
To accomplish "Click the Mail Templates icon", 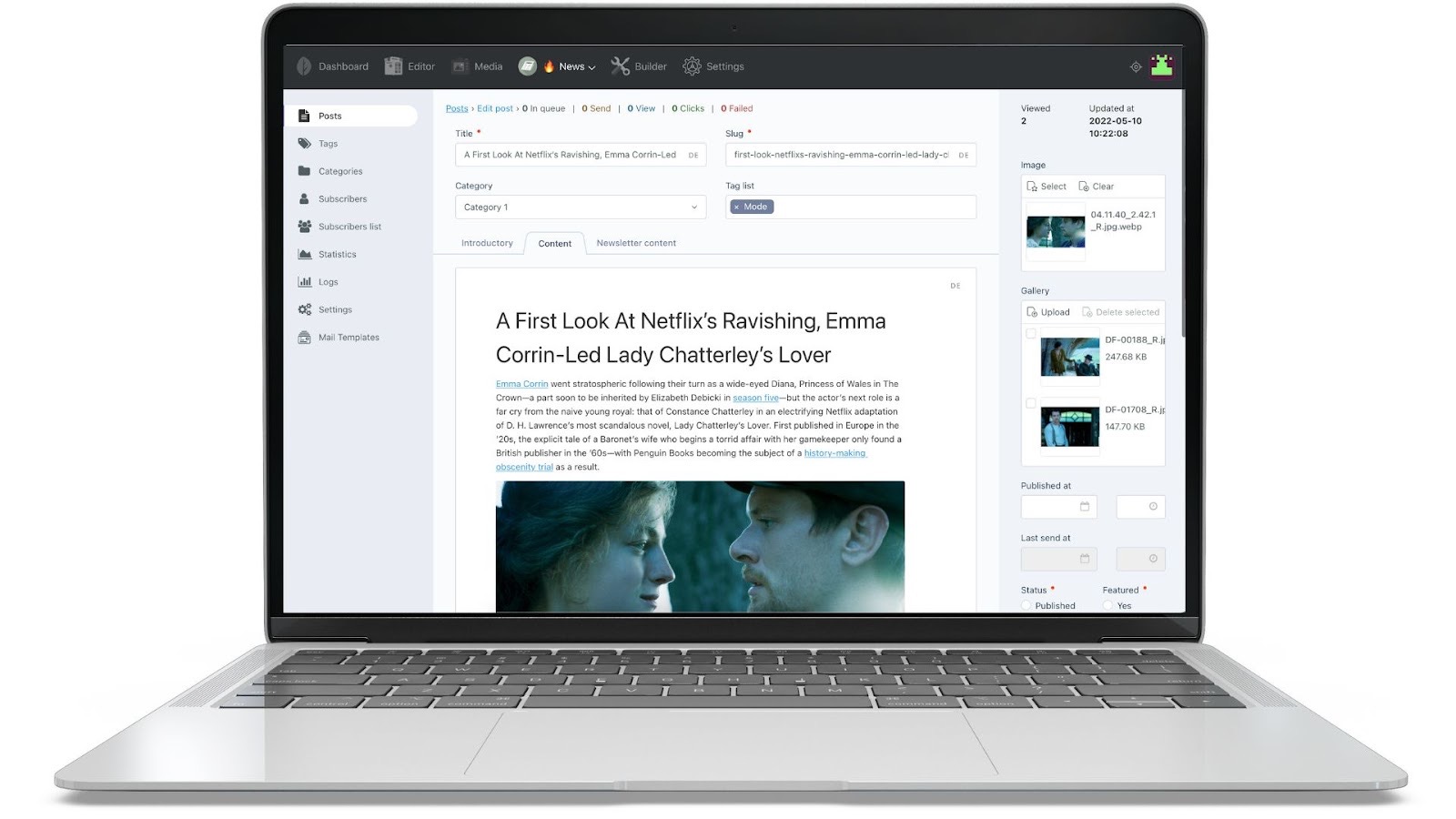I will pyautogui.click(x=304, y=338).
